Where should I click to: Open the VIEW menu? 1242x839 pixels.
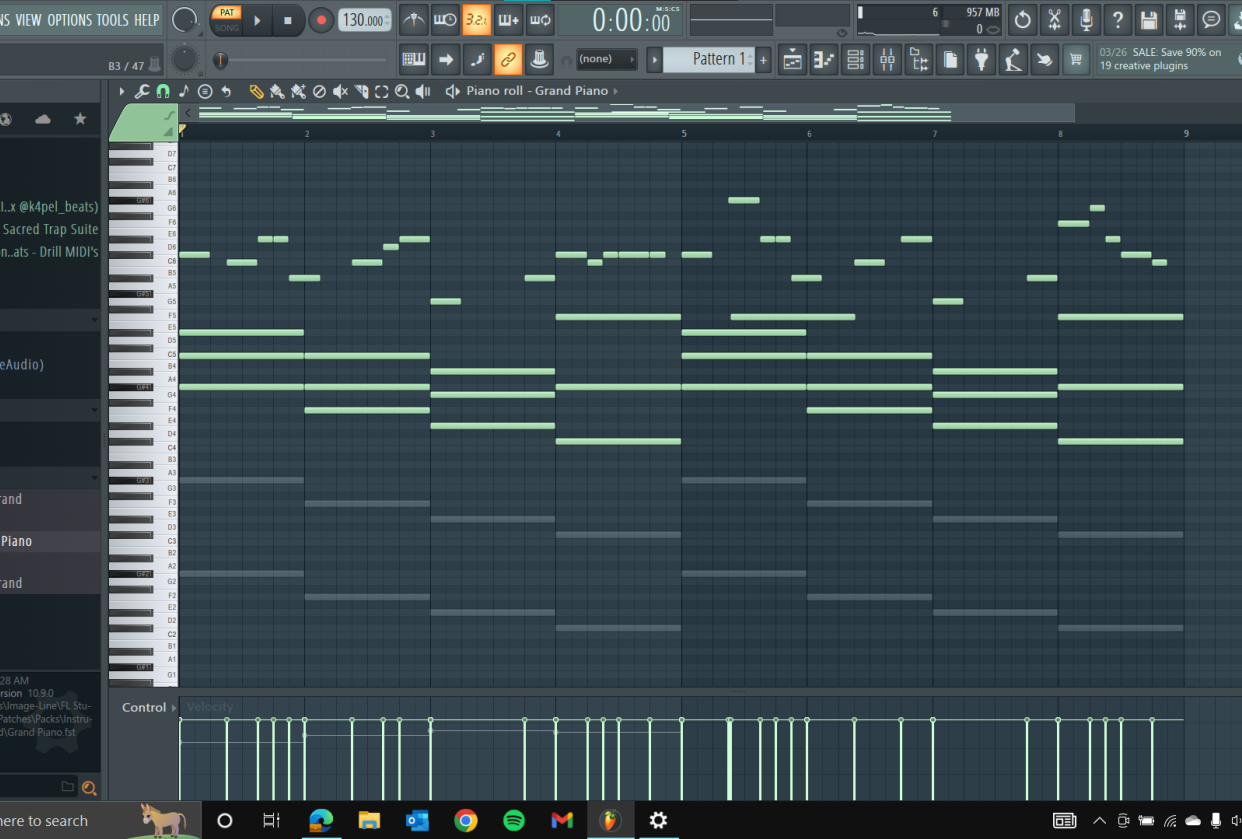29,19
